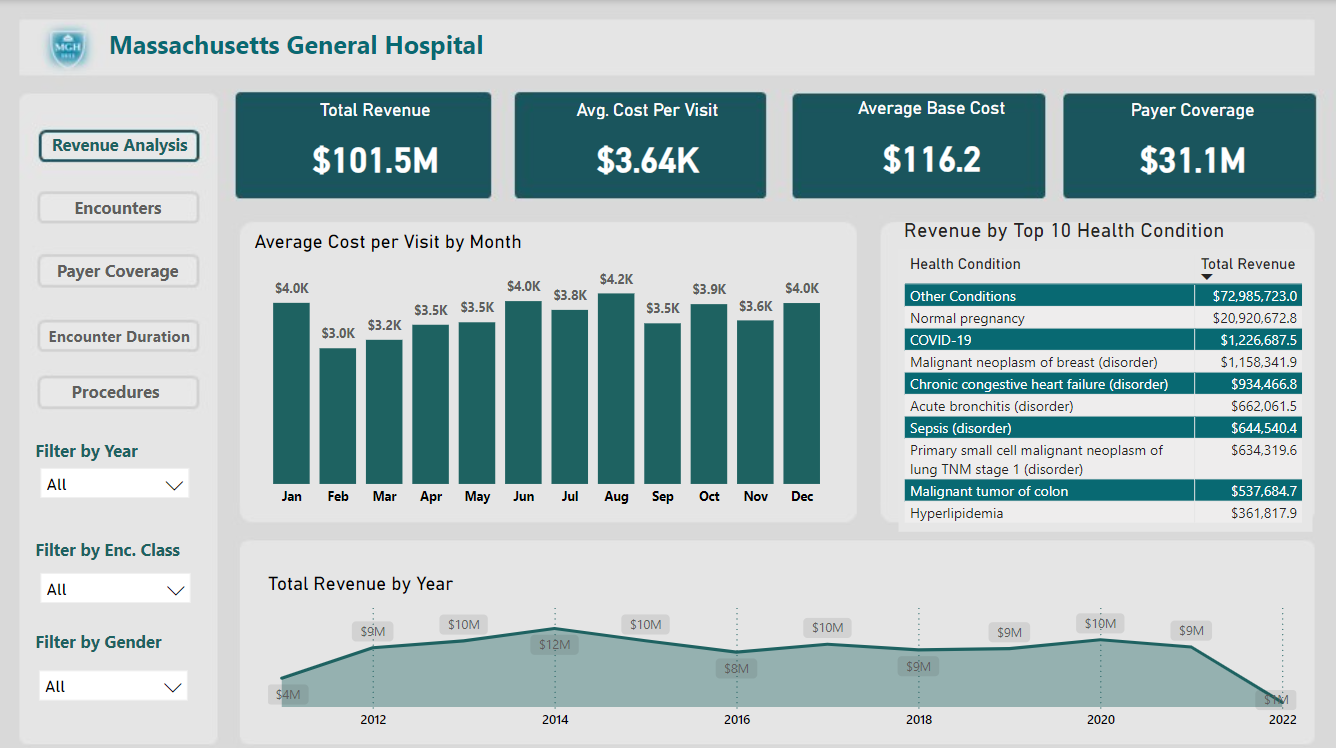Open the Encounter Duration page
This screenshot has height=748, width=1336.
[x=118, y=336]
